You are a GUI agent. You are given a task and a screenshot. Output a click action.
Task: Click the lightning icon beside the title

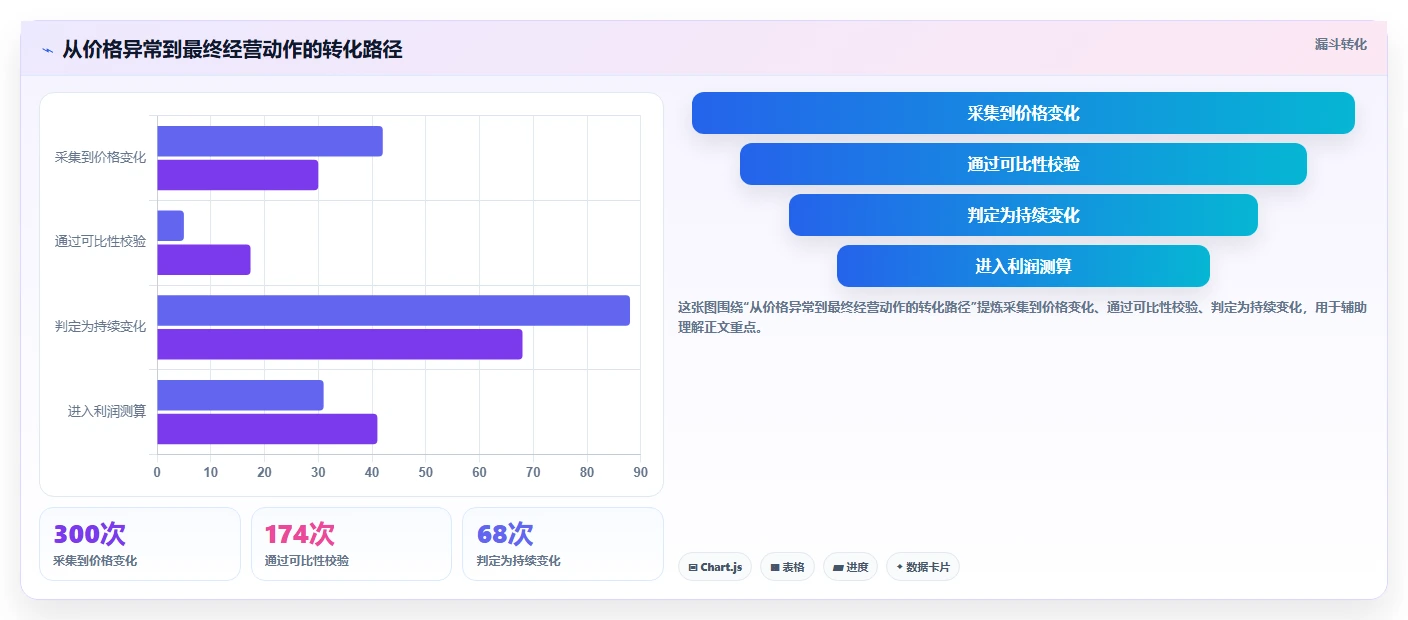[47, 50]
